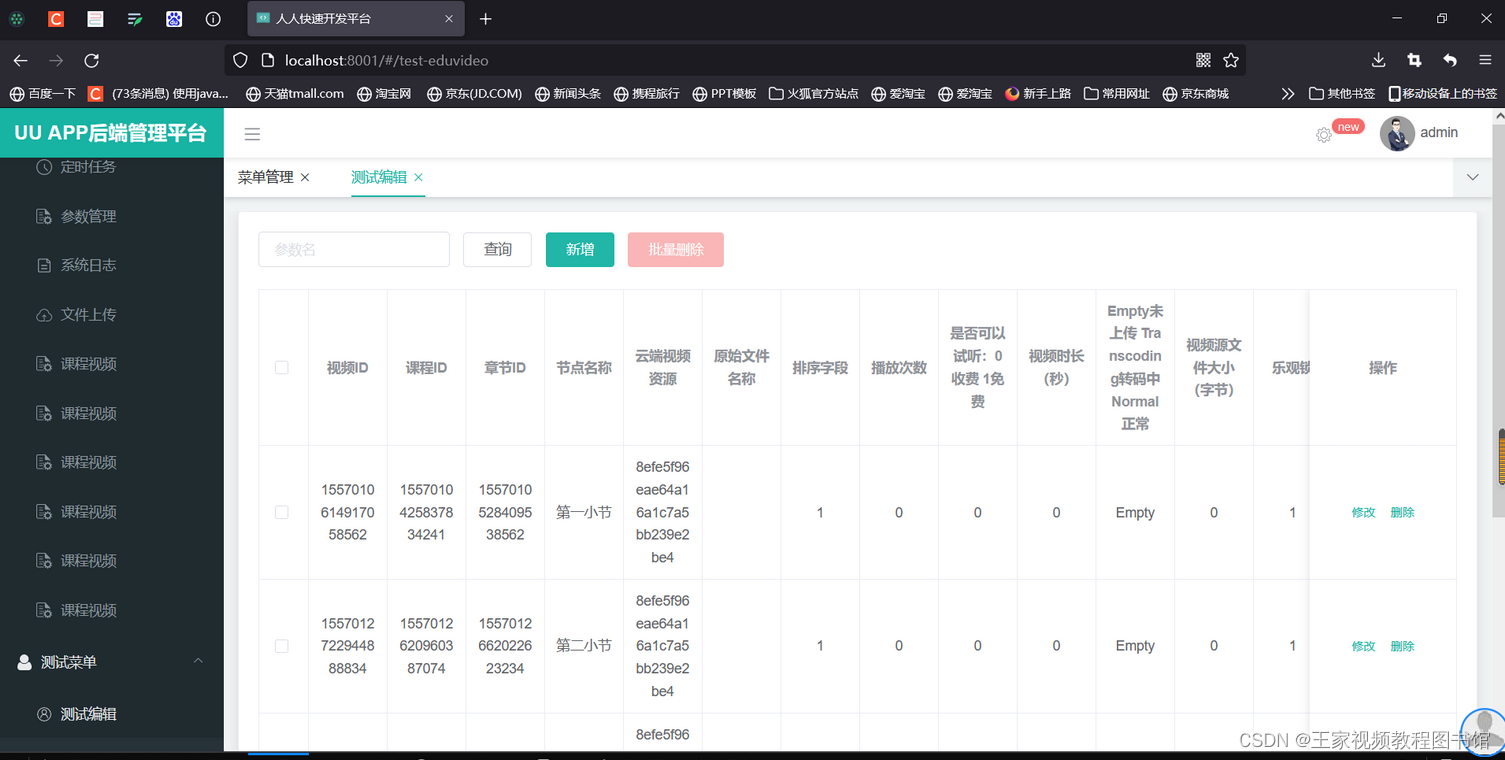The height and width of the screenshot is (760, 1505).
Task: Click 修改 in the 第二小节 row
Action: pos(1364,646)
